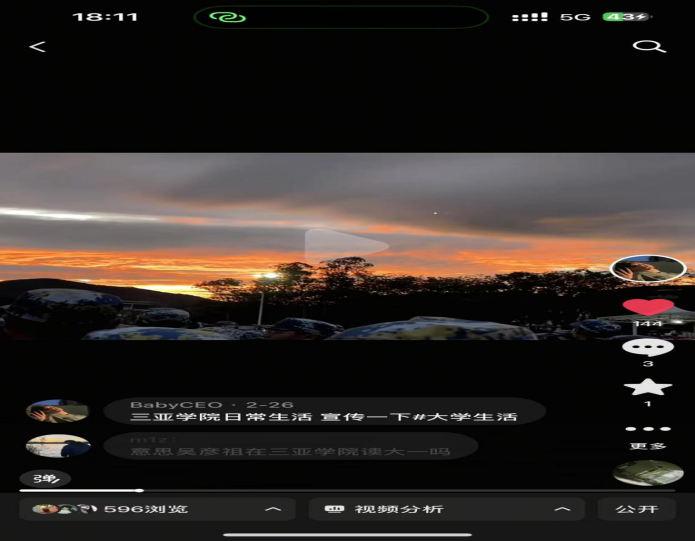Tap the comment about 吴彦祖
695x541 pixels.
[x=290, y=451]
